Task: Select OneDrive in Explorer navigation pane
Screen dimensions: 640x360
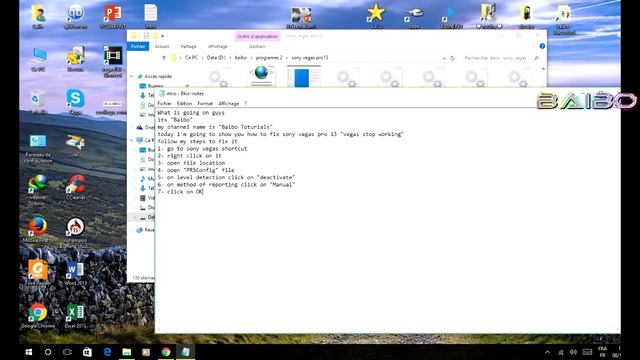Action: coord(145,127)
